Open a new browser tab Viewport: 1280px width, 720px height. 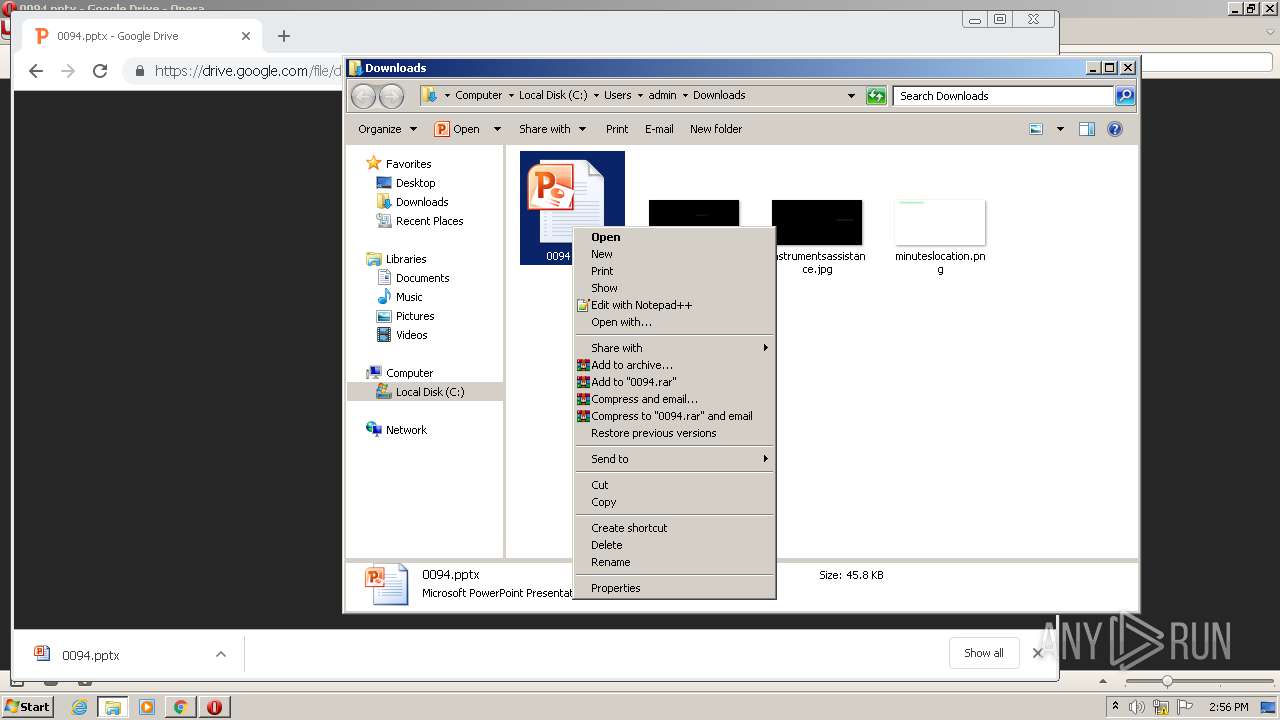(284, 36)
